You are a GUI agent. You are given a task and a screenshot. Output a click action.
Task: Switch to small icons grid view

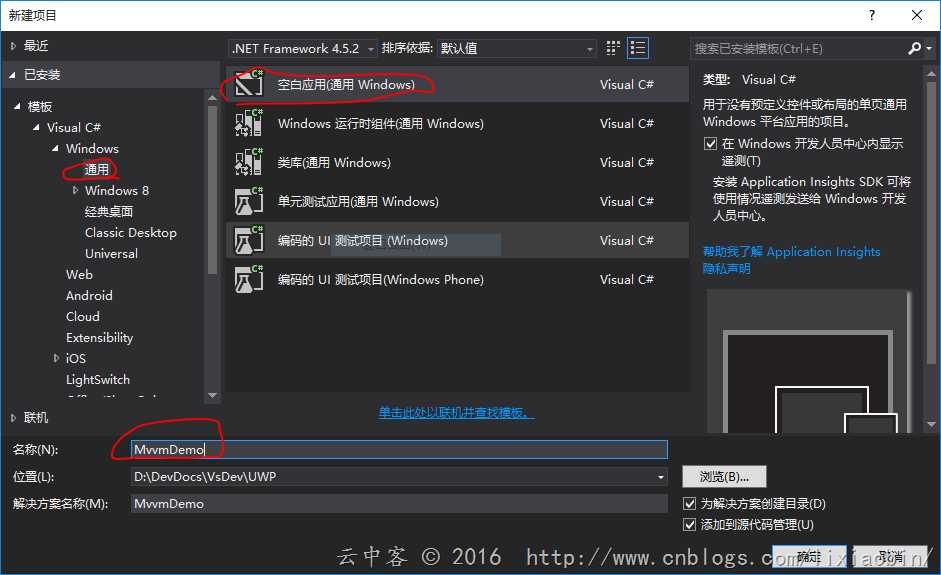click(613, 48)
